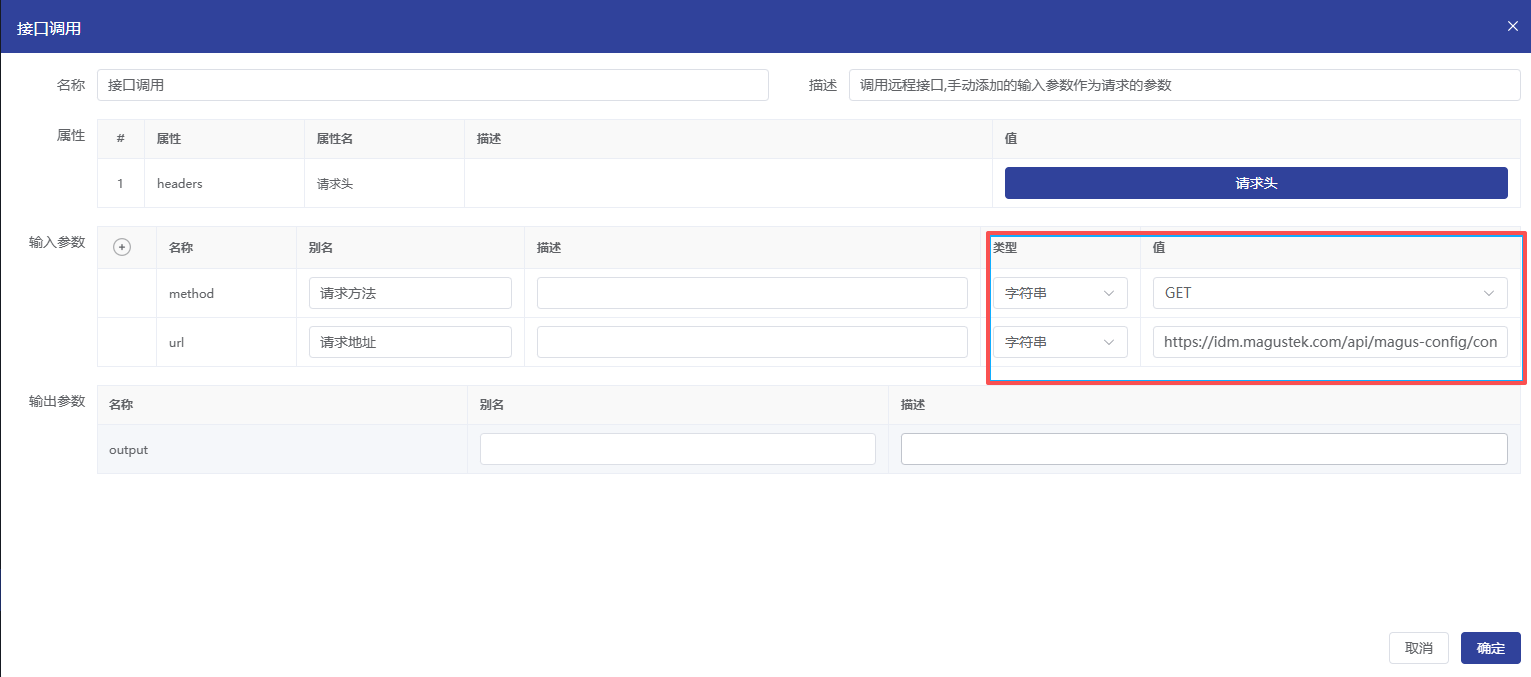Click the output alias input field

coord(677,449)
